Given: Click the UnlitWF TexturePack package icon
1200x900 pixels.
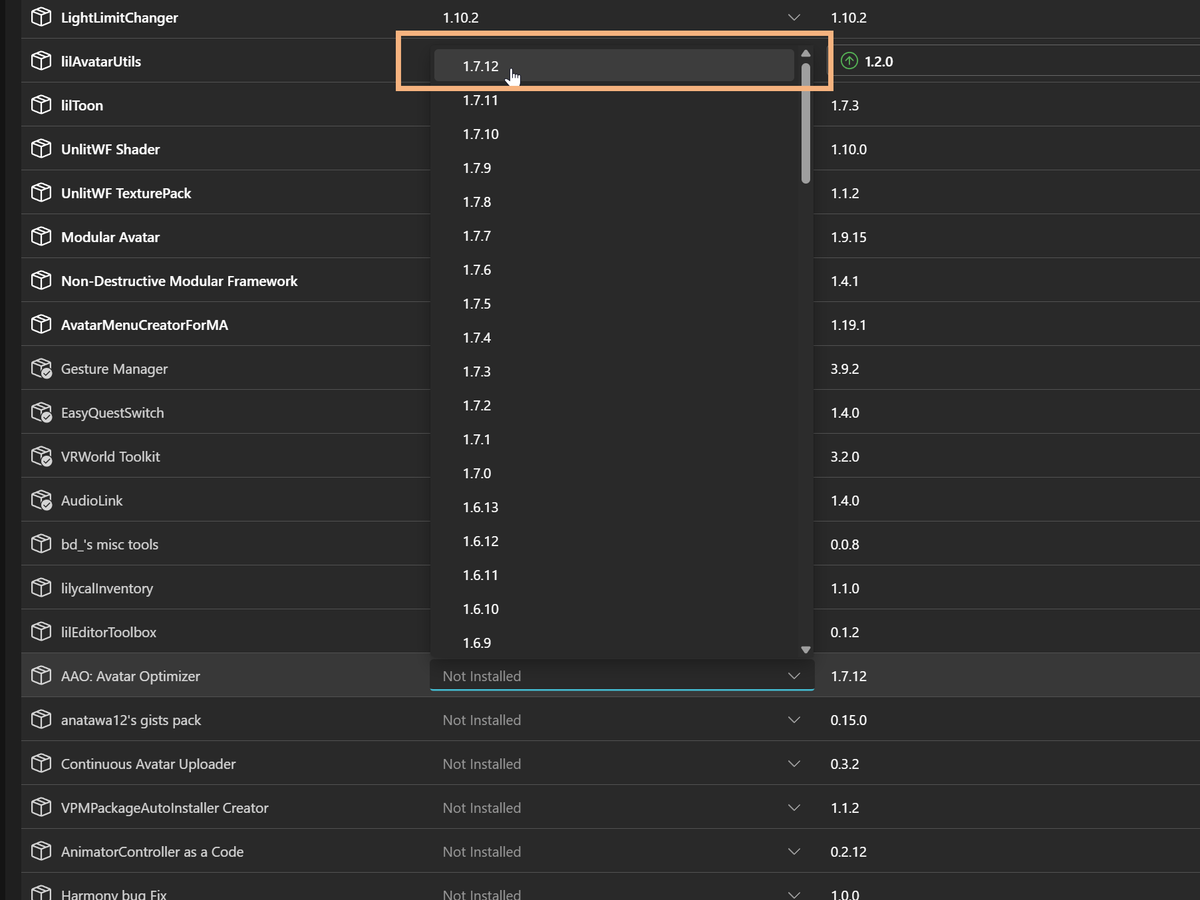Looking at the screenshot, I should [x=41, y=193].
